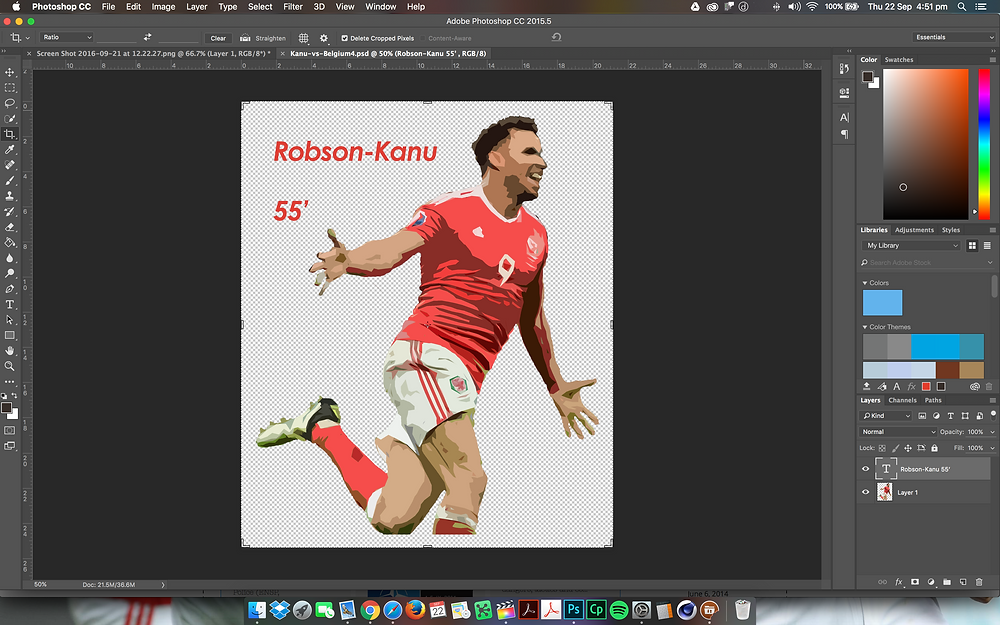Select the Pen tool
The image size is (1000, 625).
[10, 289]
